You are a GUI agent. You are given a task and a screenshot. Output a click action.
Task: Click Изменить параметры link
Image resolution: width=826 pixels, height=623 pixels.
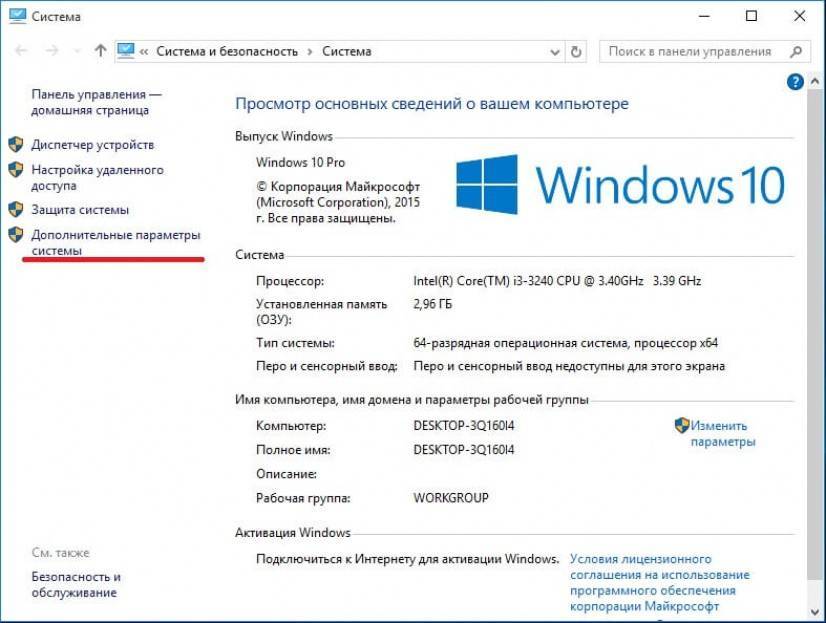tap(723, 433)
